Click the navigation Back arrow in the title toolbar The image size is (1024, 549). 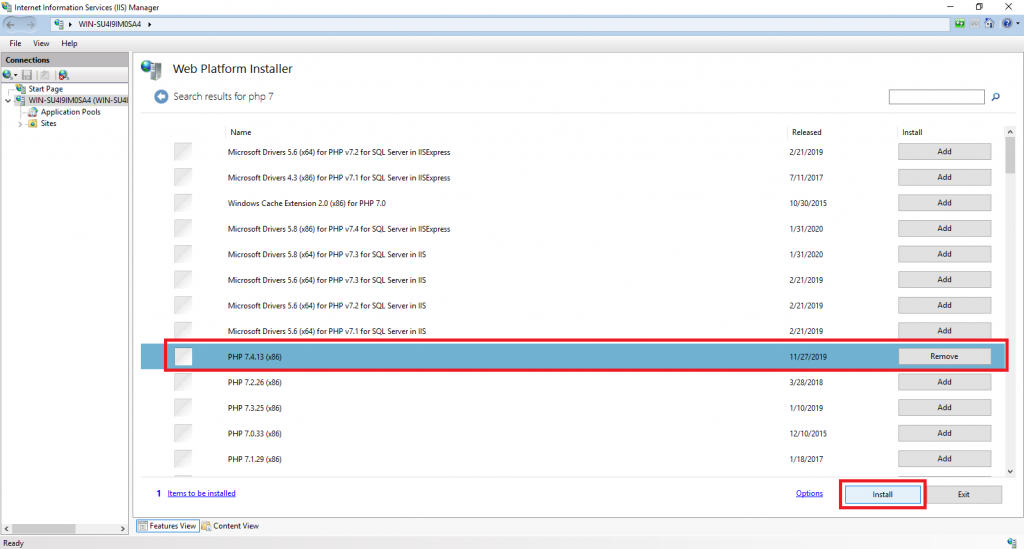point(10,24)
